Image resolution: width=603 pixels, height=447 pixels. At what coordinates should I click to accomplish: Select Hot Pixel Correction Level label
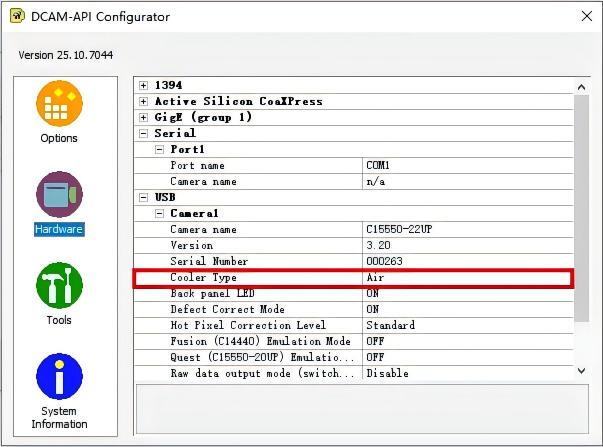[248, 325]
